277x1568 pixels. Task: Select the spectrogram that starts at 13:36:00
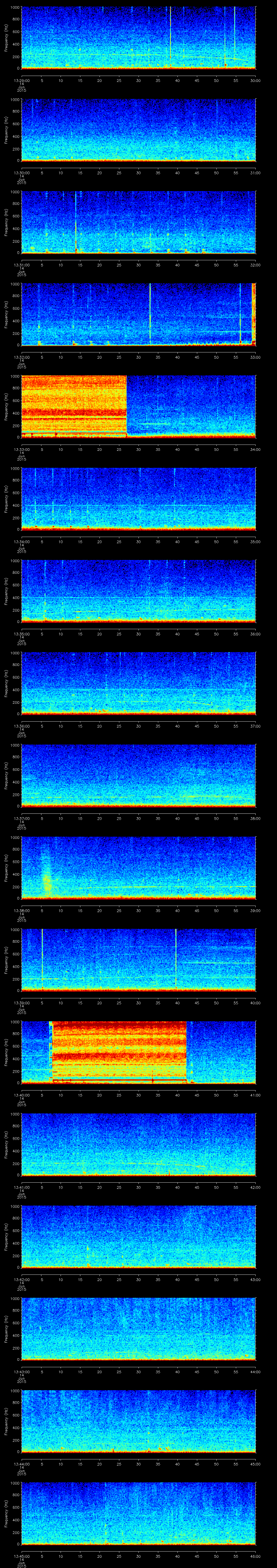[x=138, y=683]
